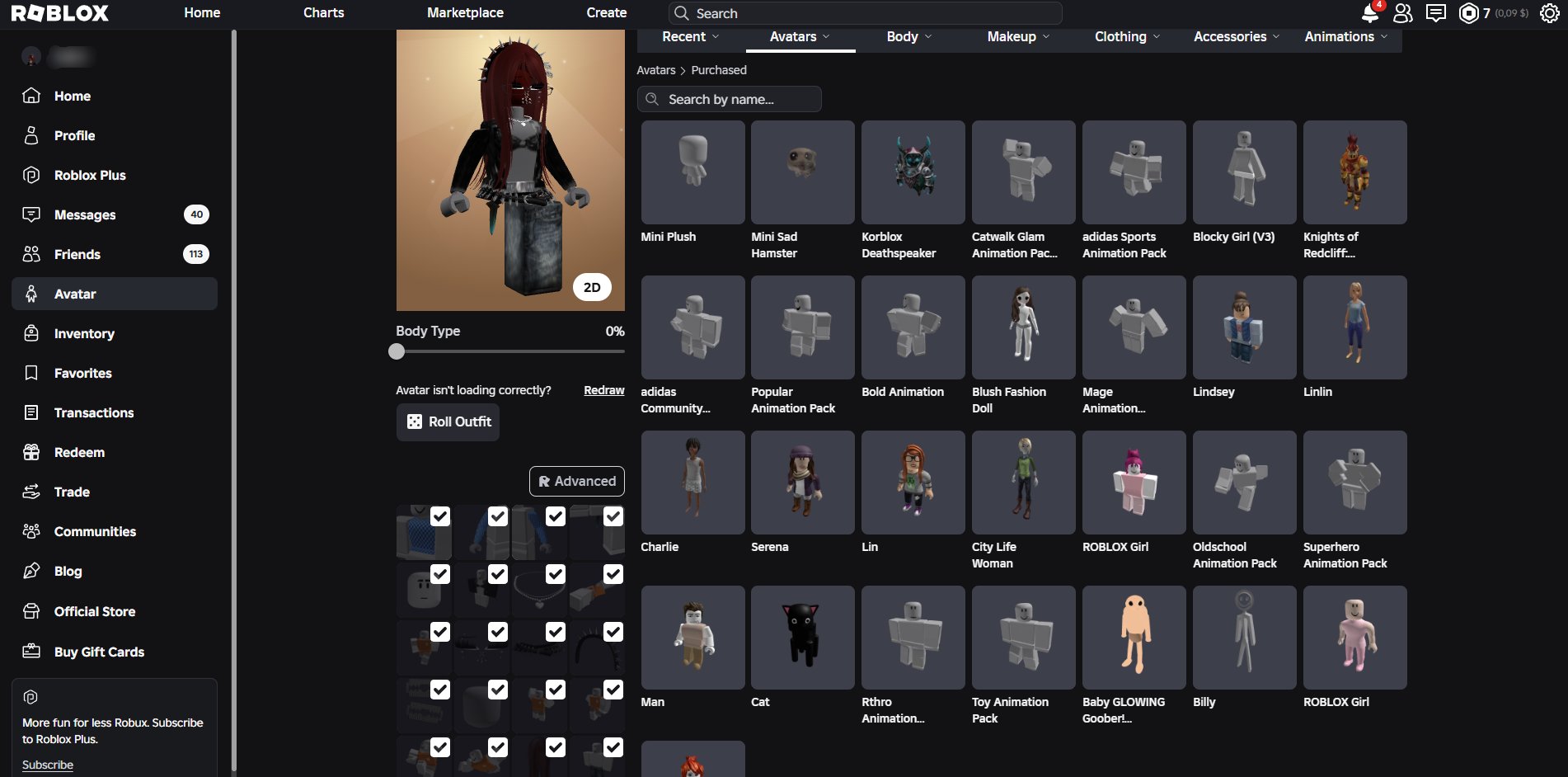Image resolution: width=1568 pixels, height=777 pixels.
Task: Click the Robux balance icon
Action: [x=1468, y=13]
